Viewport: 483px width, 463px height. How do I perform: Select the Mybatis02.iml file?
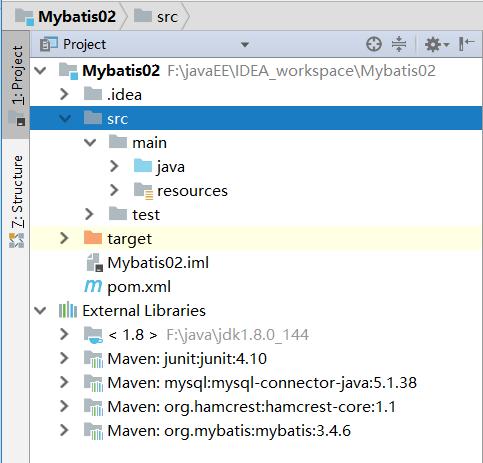tap(148, 263)
